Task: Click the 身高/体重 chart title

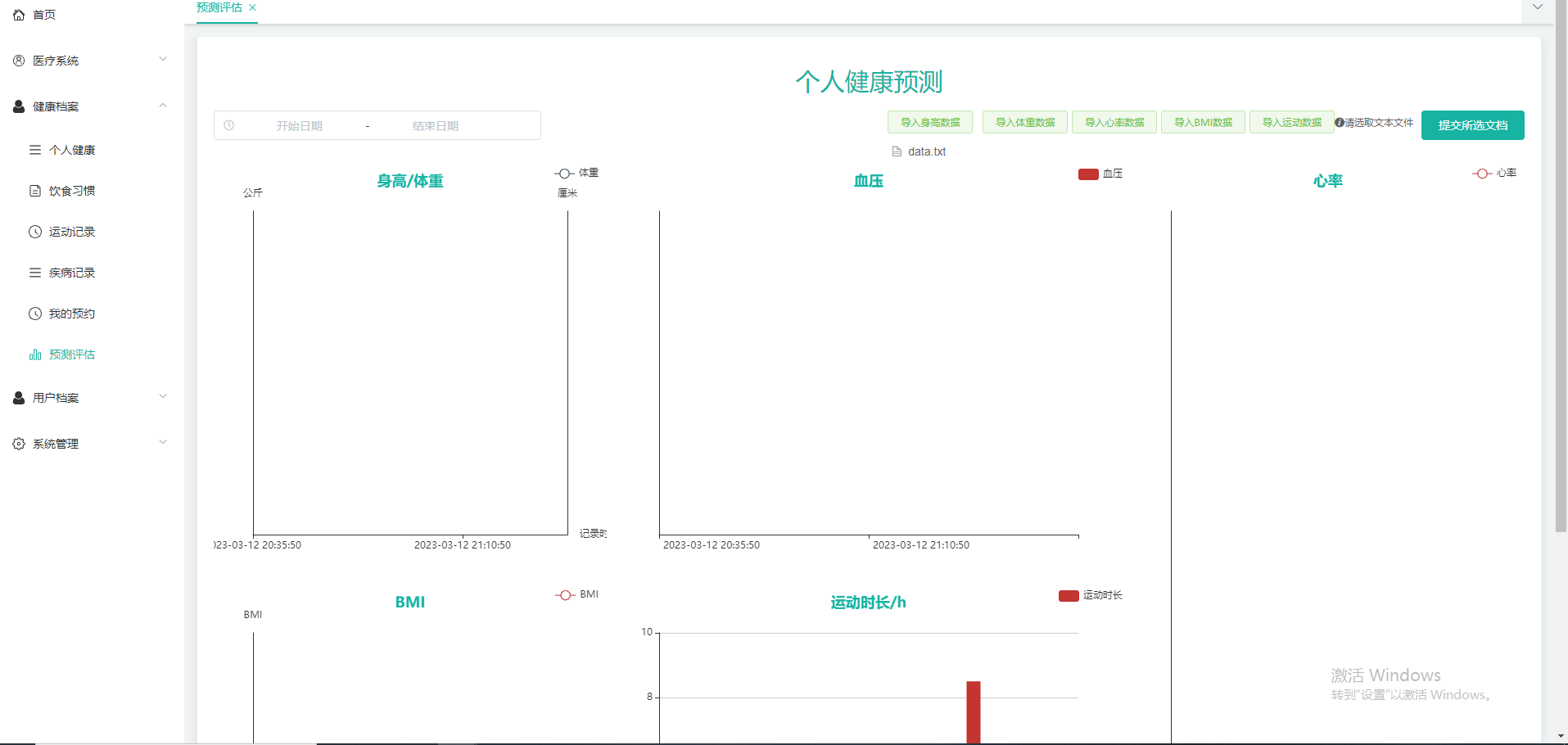Action: pyautogui.click(x=410, y=181)
